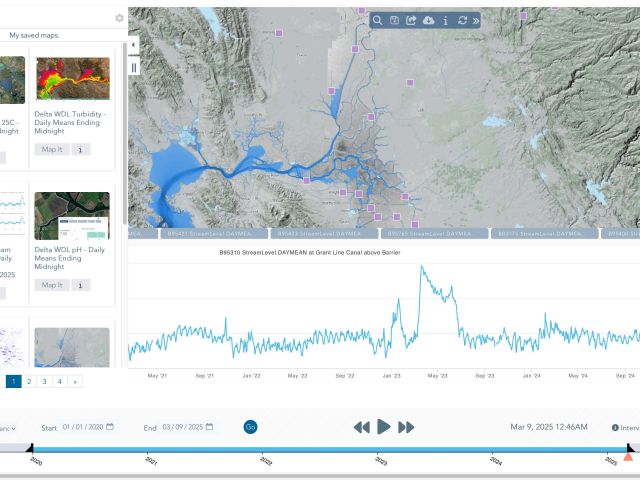
Task: Go to page 2 of saved maps
Action: coord(29,381)
